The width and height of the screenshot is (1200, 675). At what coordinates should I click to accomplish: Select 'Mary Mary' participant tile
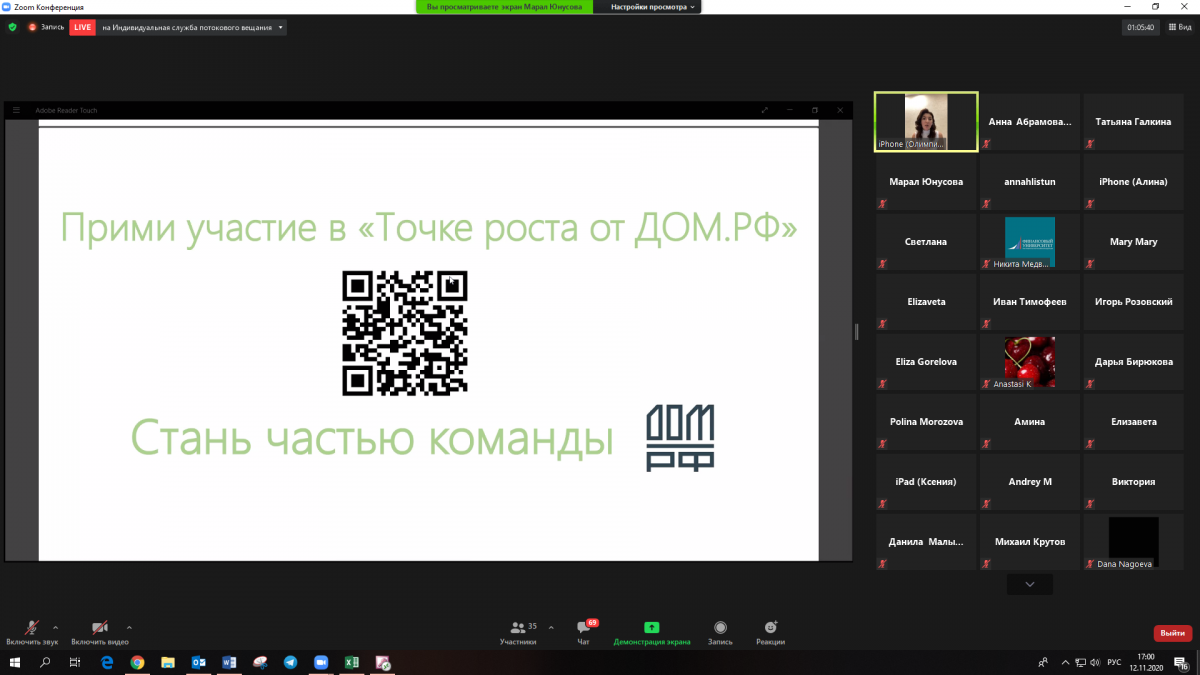click(1134, 242)
